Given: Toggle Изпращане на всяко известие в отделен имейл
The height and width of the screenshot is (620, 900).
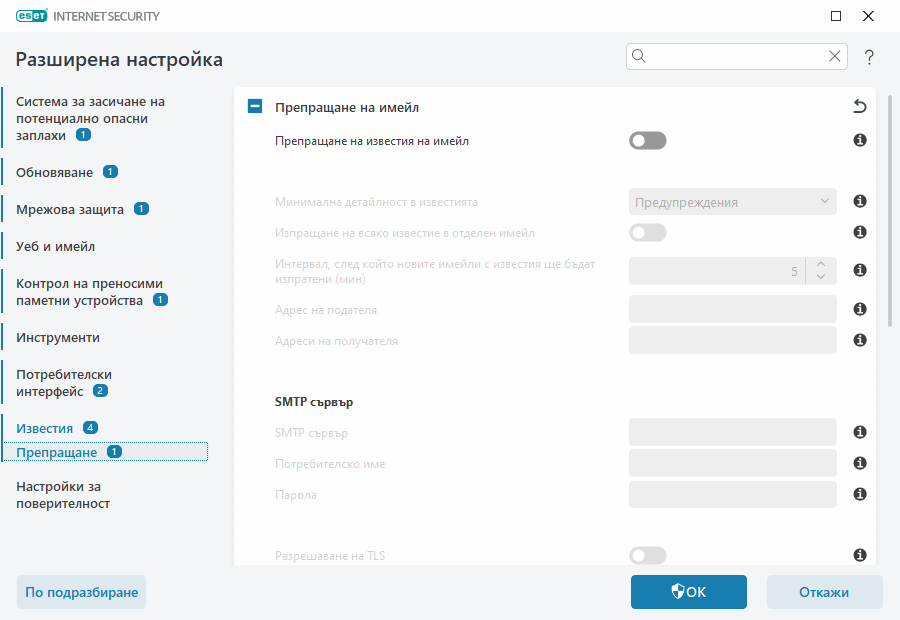Looking at the screenshot, I should click(647, 233).
